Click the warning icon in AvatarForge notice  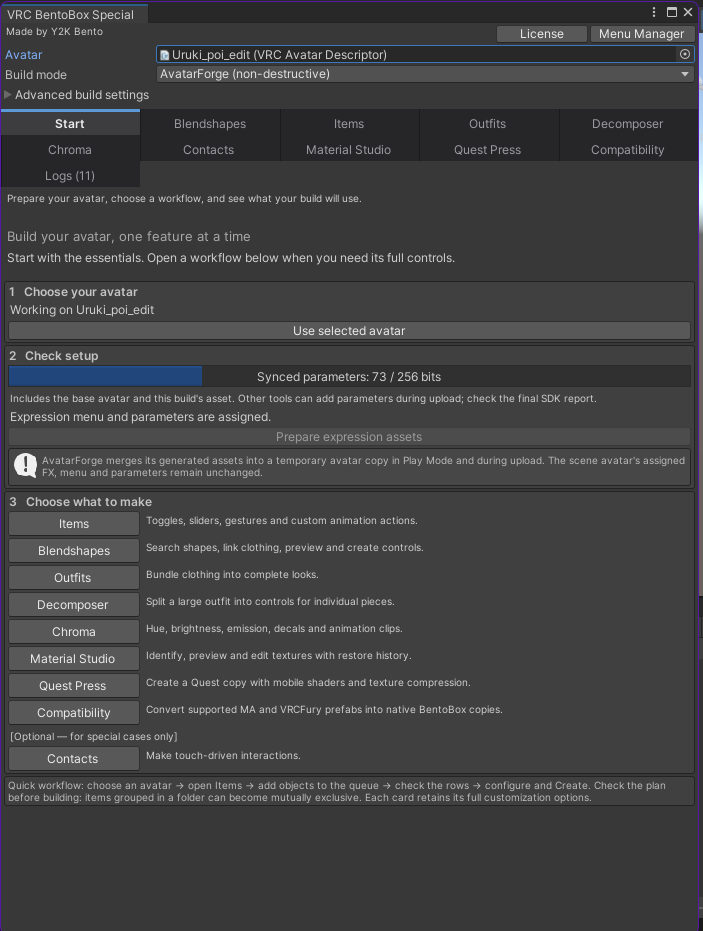click(x=26, y=466)
